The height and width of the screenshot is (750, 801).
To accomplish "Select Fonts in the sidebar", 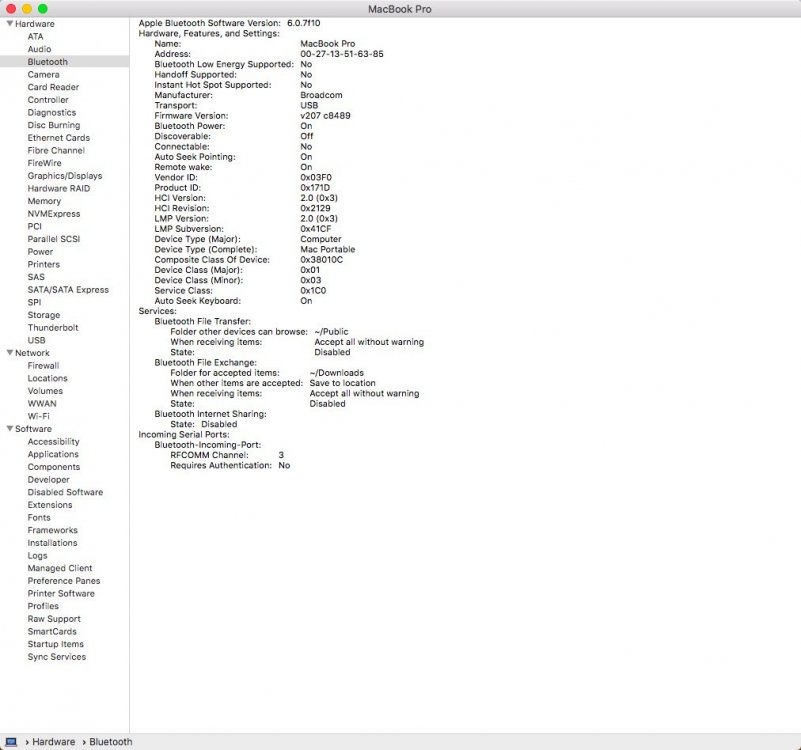I will tap(39, 518).
